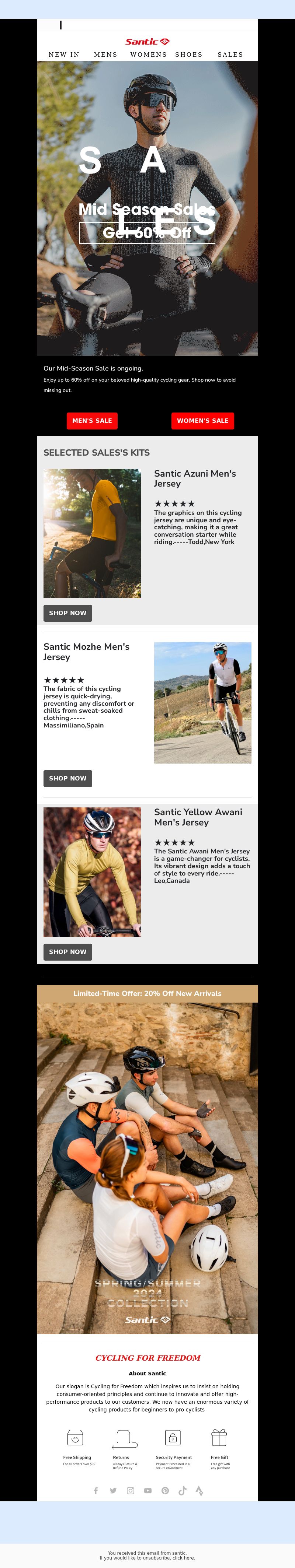
Task: Open the TikTok social icon
Action: click(182, 1491)
